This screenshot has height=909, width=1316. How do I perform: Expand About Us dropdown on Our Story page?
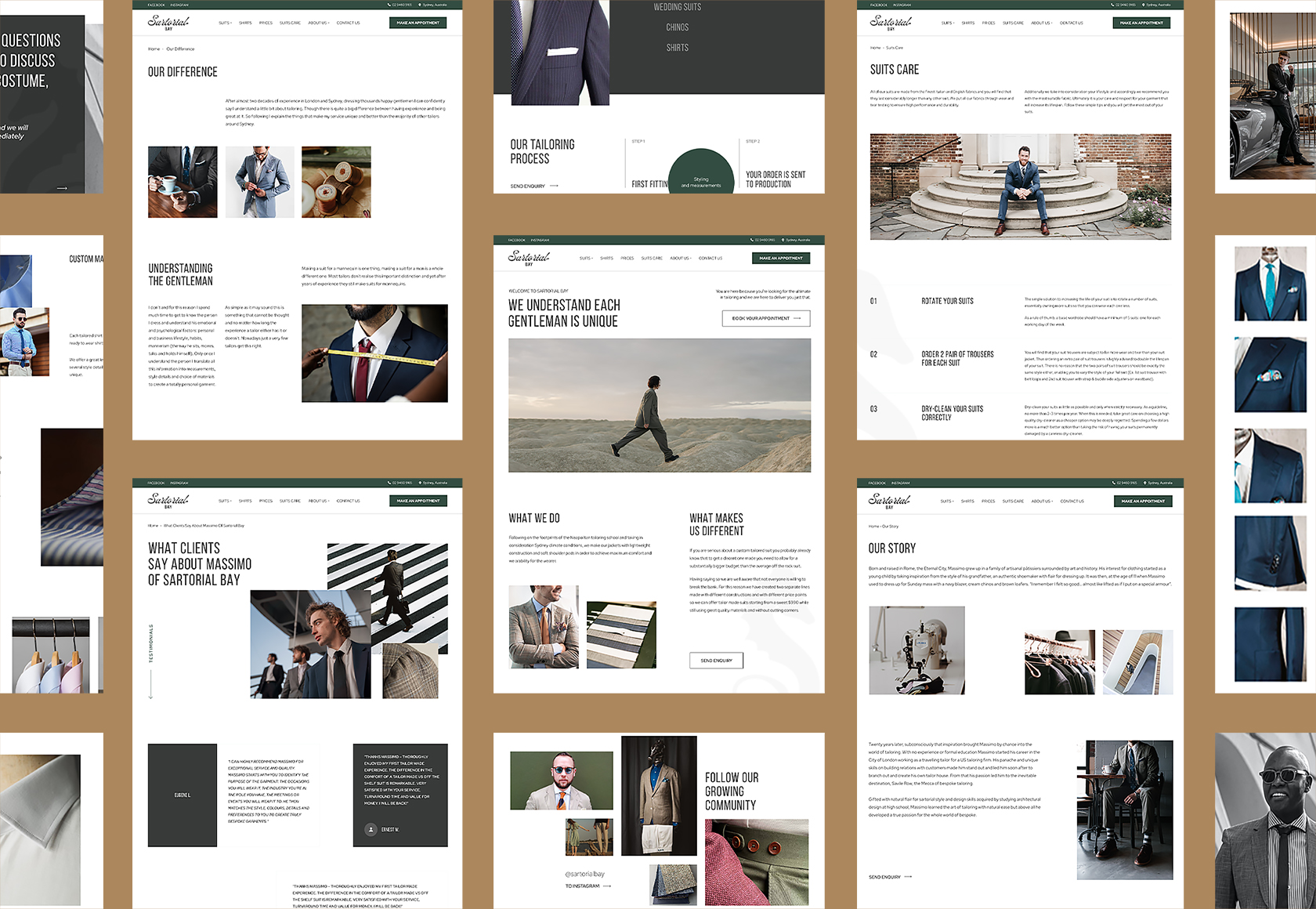pyautogui.click(x=1042, y=501)
